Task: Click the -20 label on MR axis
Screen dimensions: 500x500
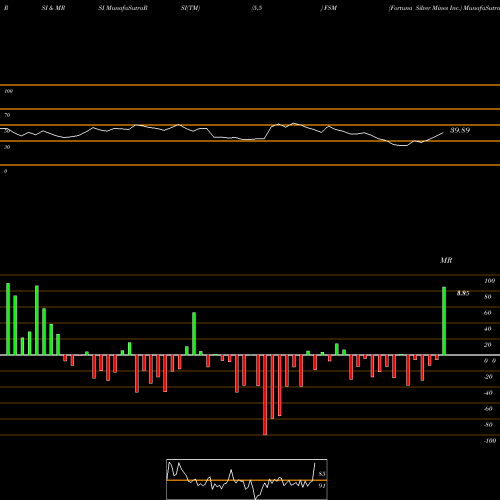Action: pos(488,377)
